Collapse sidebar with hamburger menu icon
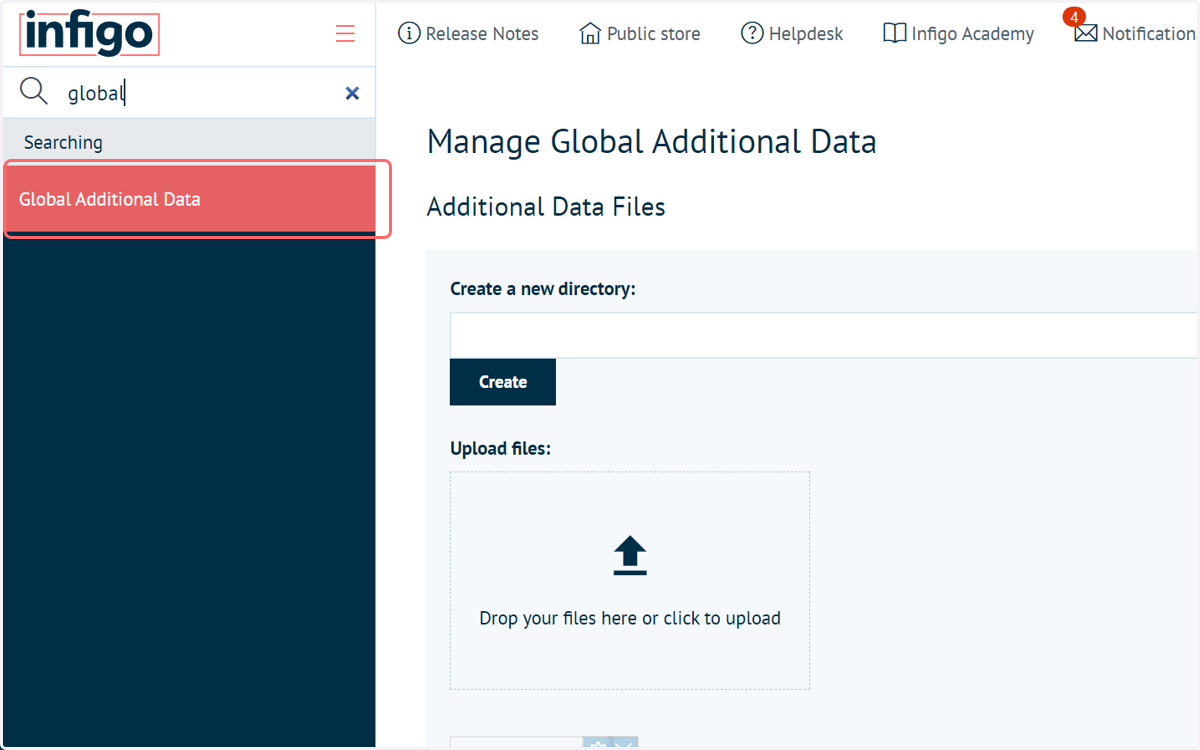The width and height of the screenshot is (1200, 750). [x=345, y=34]
